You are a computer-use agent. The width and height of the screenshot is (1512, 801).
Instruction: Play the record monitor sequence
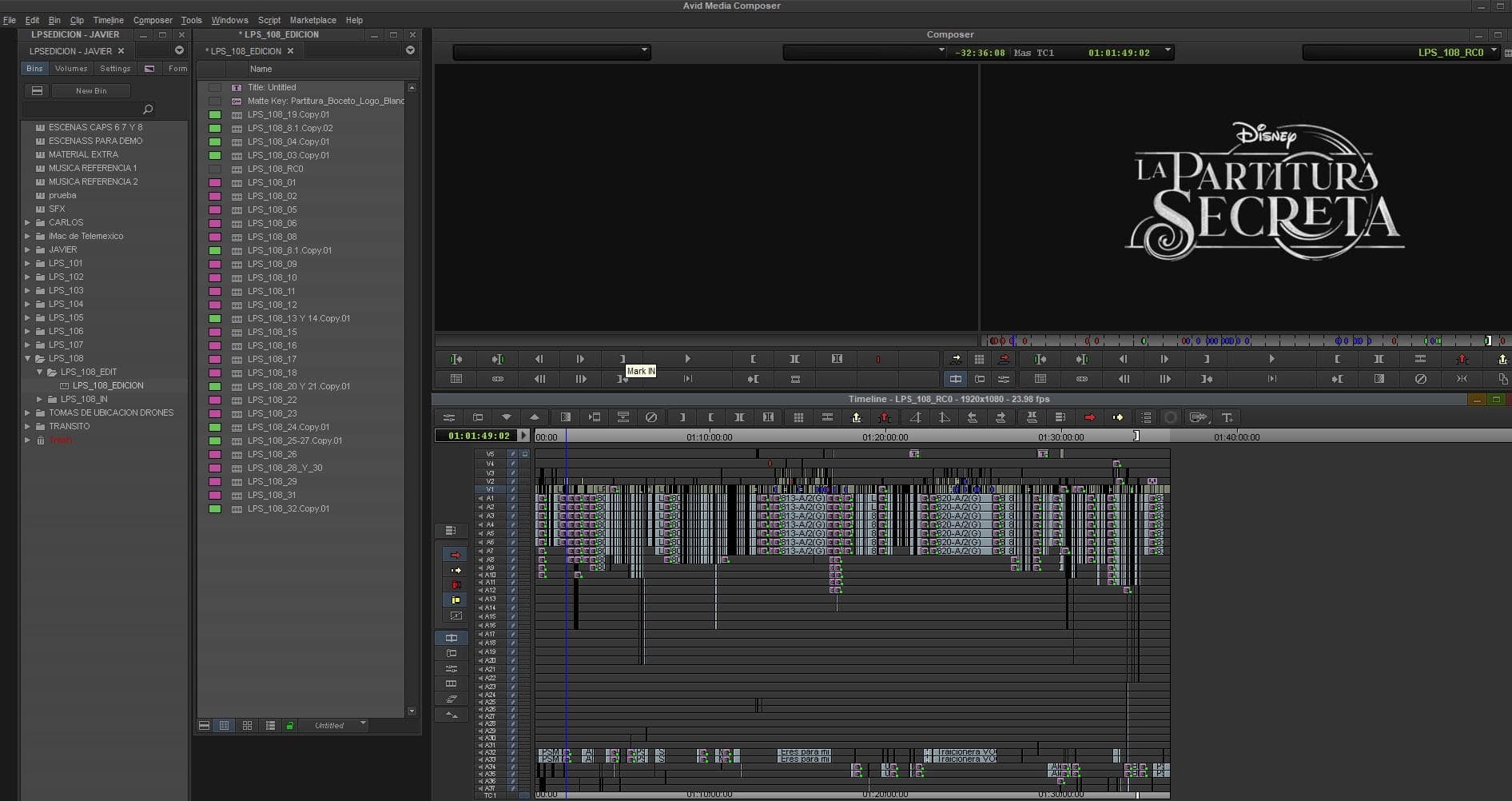(1271, 359)
